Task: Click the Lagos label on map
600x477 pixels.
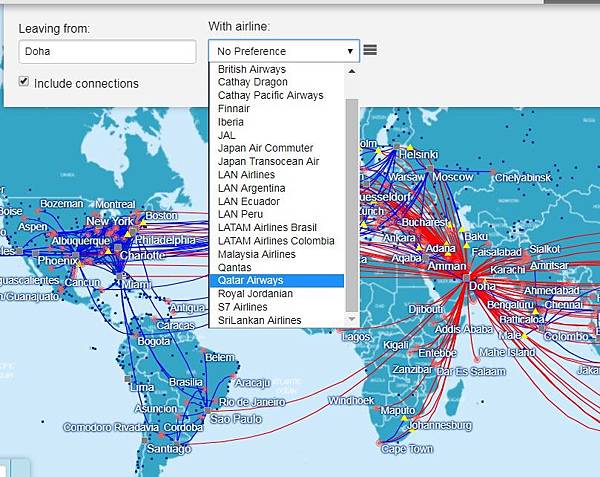Action: tap(355, 337)
